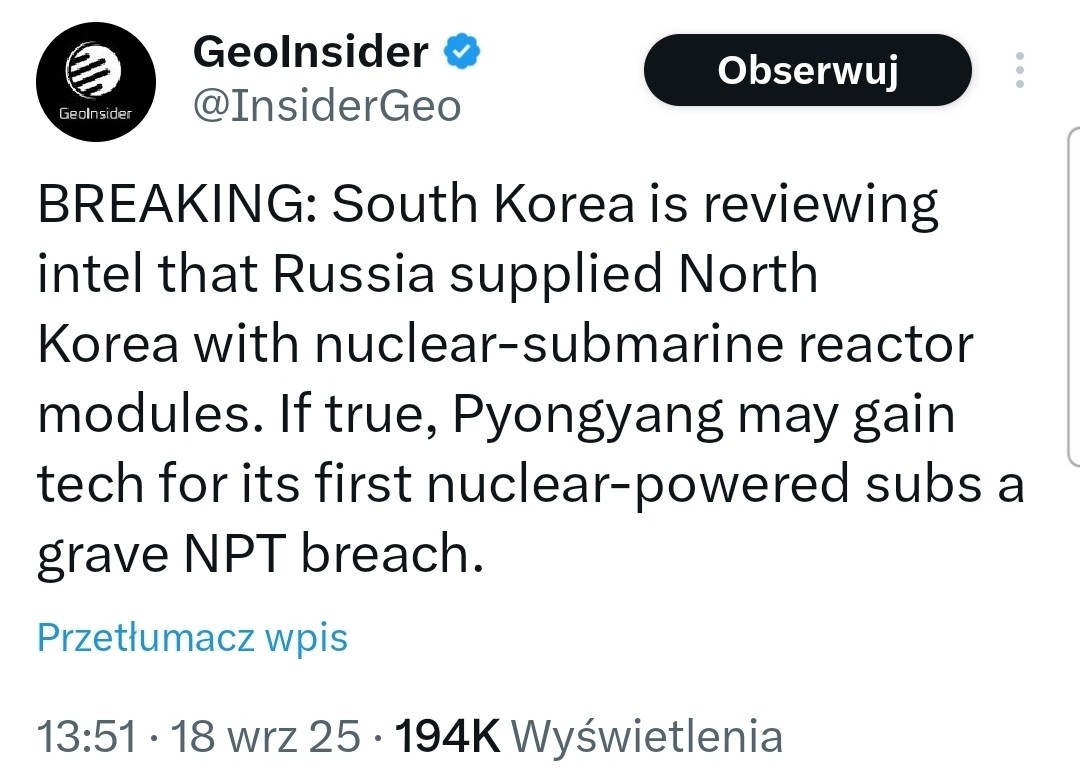Click the Wyświetlenia views label

click(647, 737)
